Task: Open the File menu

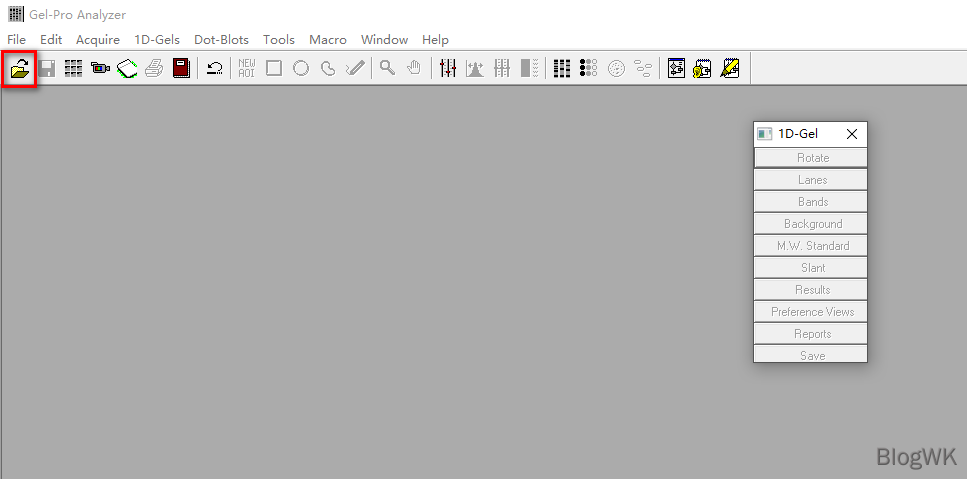Action: (x=17, y=39)
